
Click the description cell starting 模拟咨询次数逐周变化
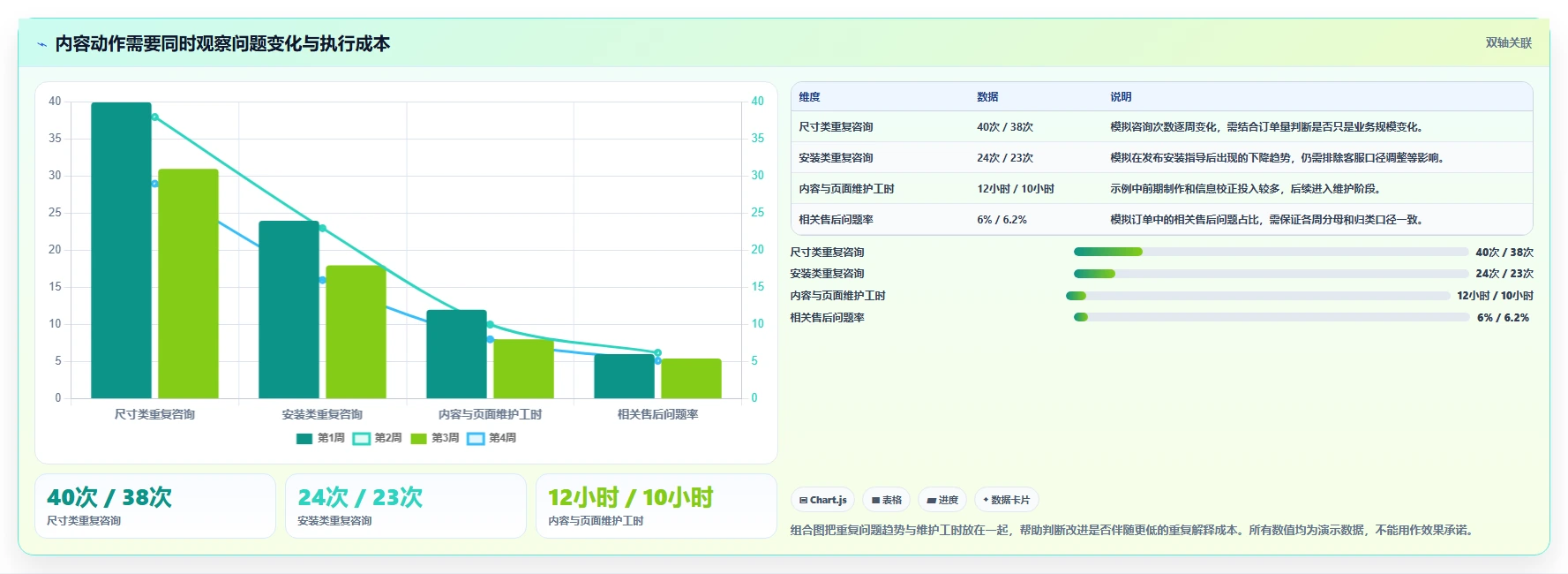pyautogui.click(x=1268, y=127)
